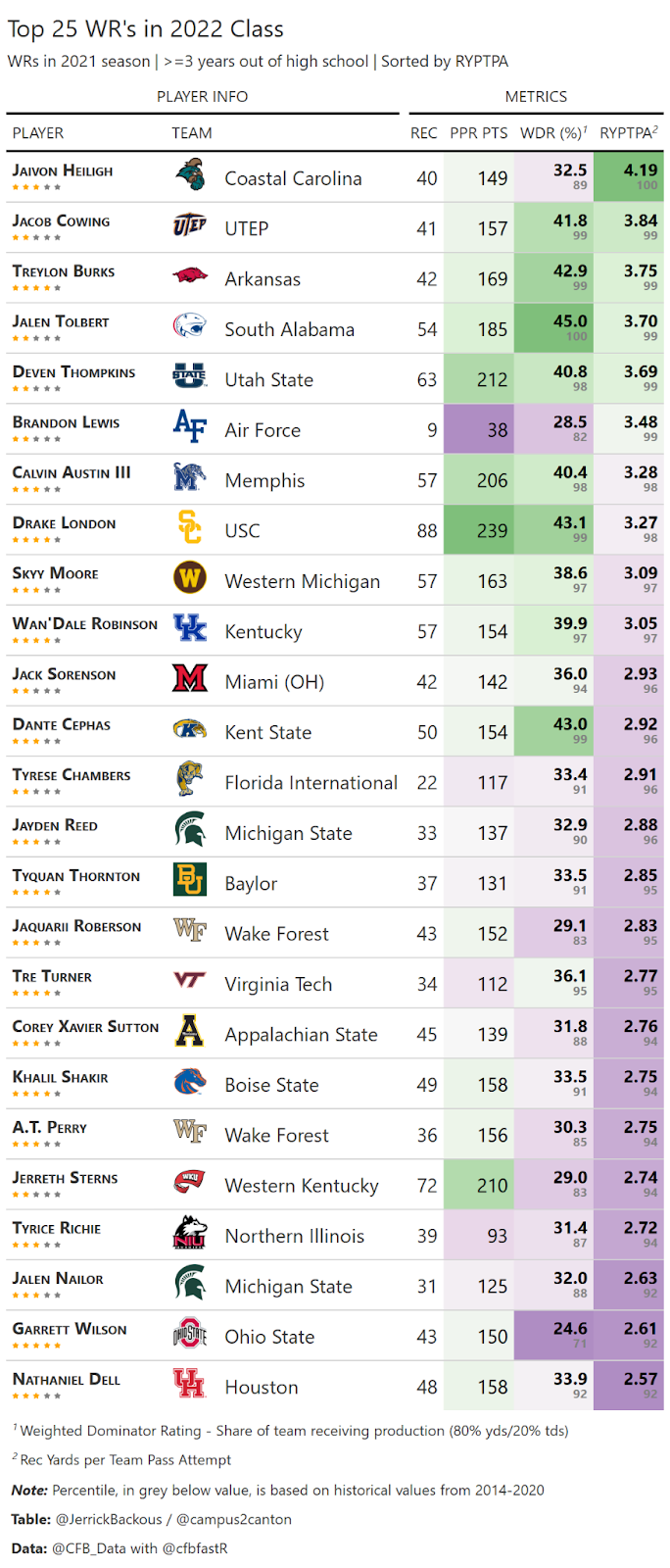
Task: Click the Houston UH logo
Action: pos(190,1384)
